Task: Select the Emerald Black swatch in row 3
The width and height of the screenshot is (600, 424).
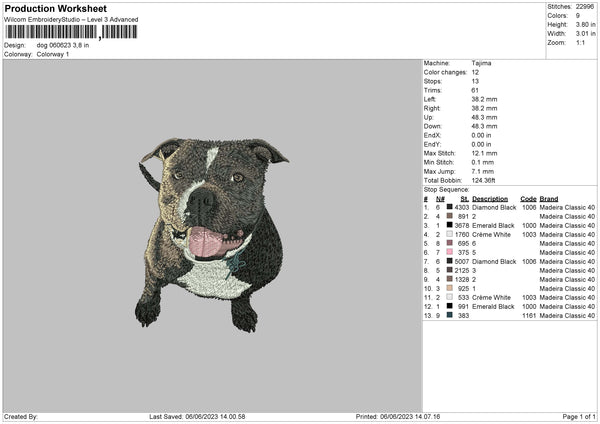Action: (x=450, y=225)
